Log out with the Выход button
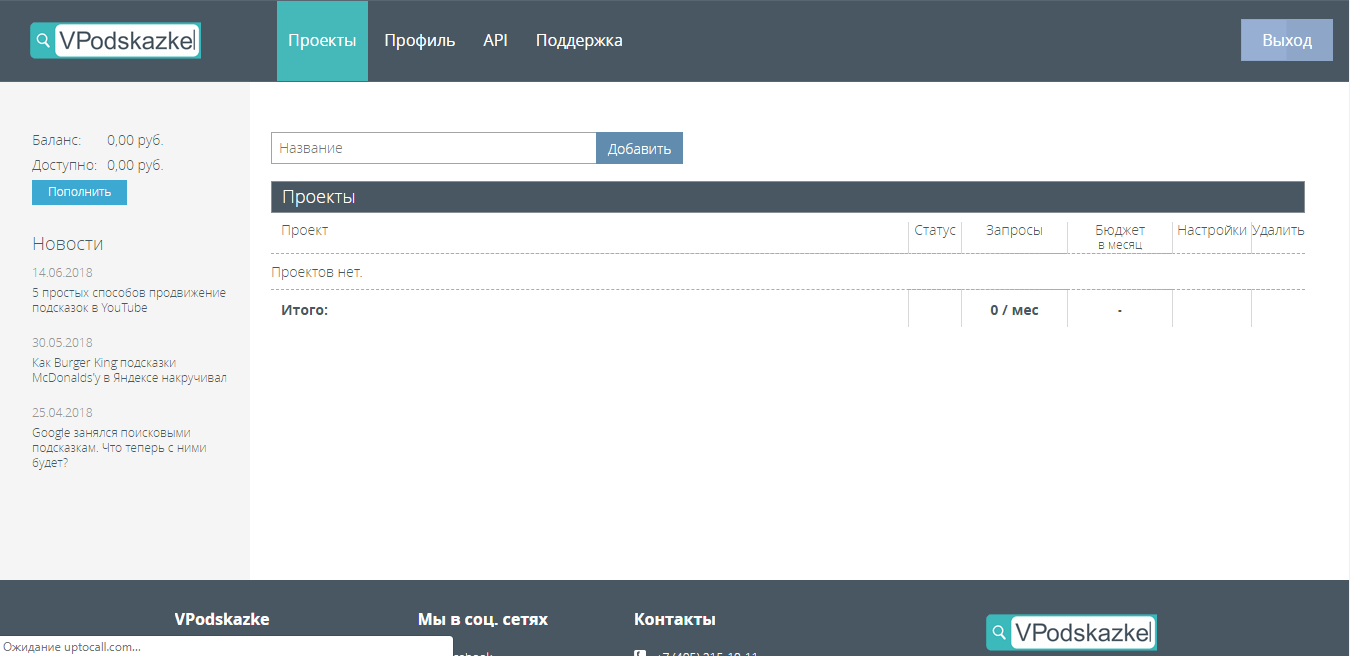Image resolution: width=1350 pixels, height=656 pixels. [1286, 41]
